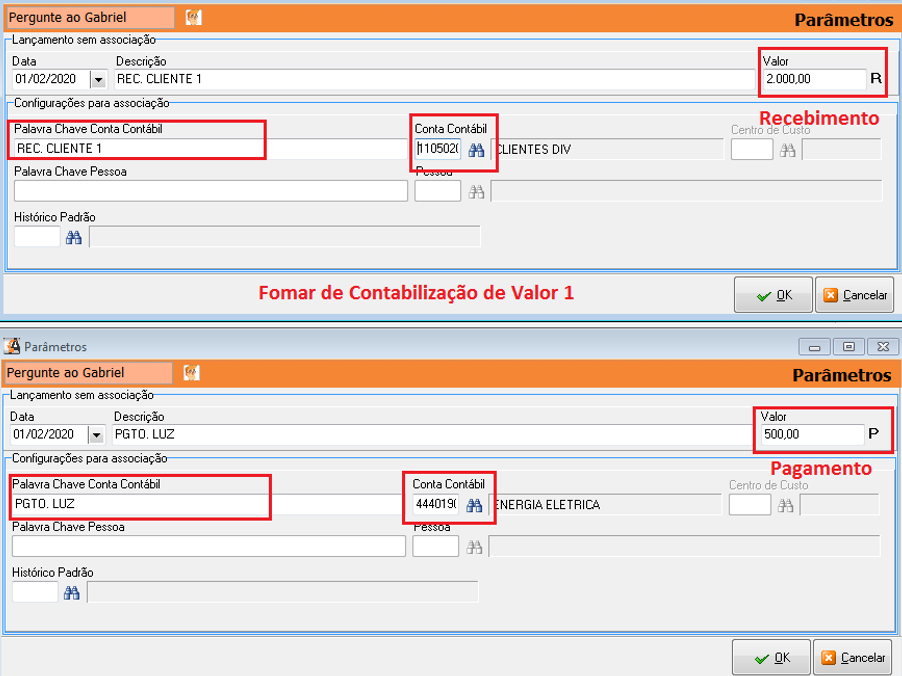Click Histórico Padrão binoculars in the REC. CLIENTE 1 dialog
902x676 pixels.
pyautogui.click(x=74, y=238)
